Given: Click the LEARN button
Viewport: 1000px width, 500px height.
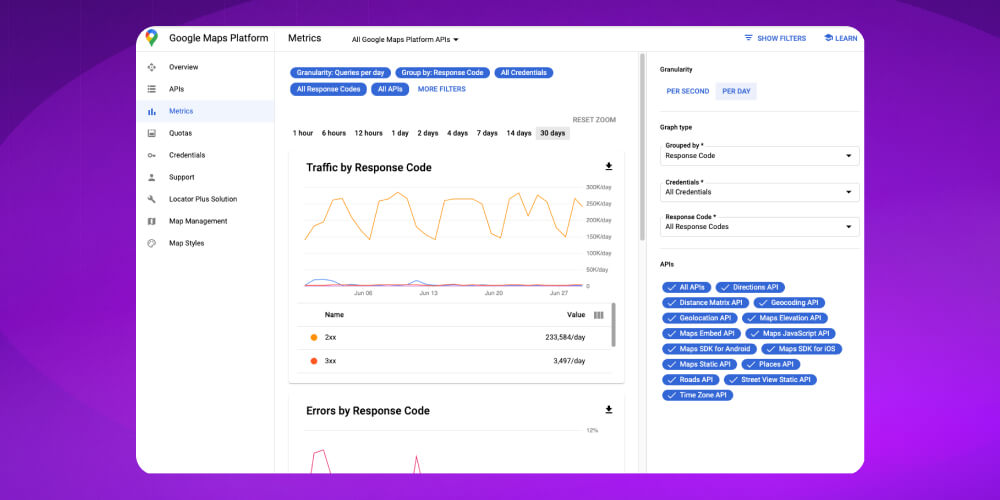Looking at the screenshot, I should [x=841, y=38].
